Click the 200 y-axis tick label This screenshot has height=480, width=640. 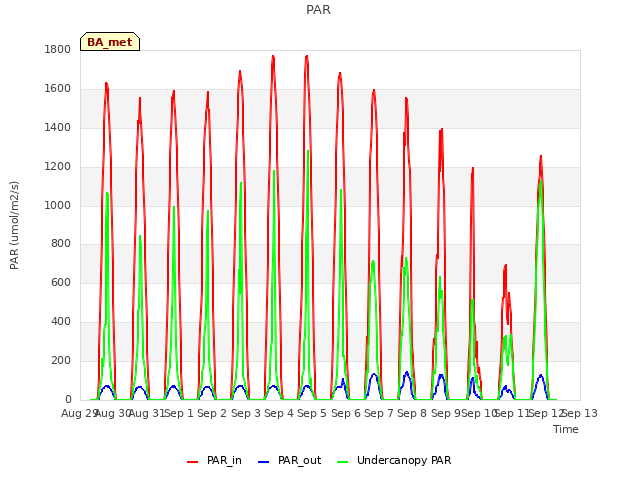point(61,360)
